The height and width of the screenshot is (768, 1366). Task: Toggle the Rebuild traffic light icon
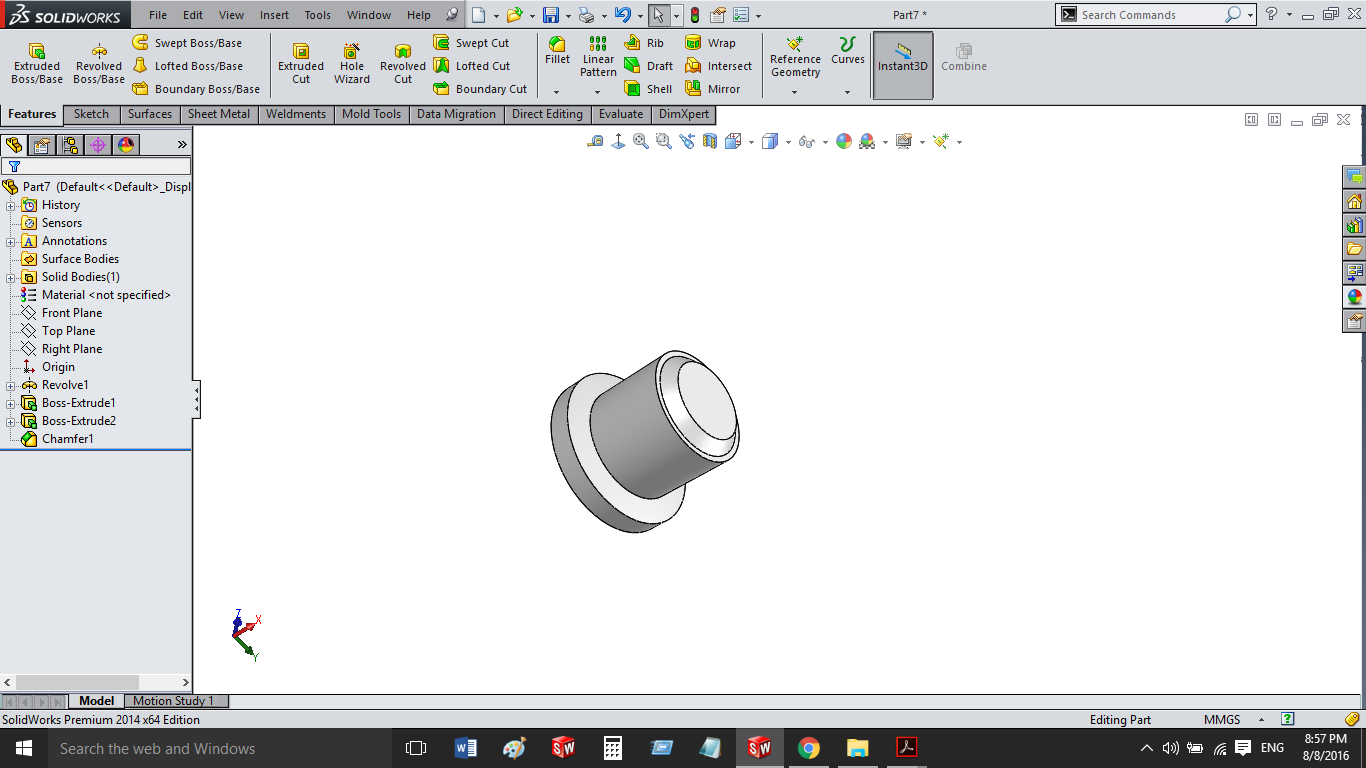pyautogui.click(x=695, y=15)
